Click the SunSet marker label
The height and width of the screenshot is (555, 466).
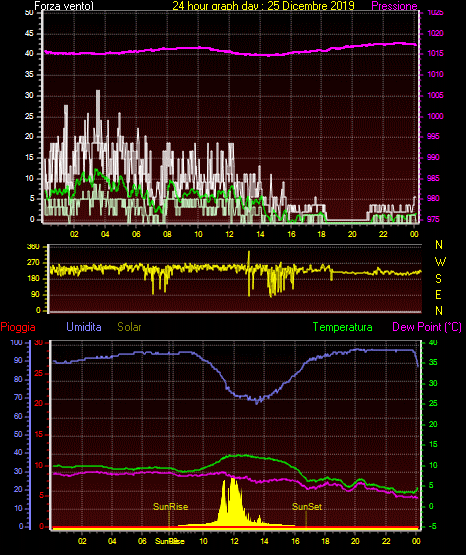(x=307, y=507)
